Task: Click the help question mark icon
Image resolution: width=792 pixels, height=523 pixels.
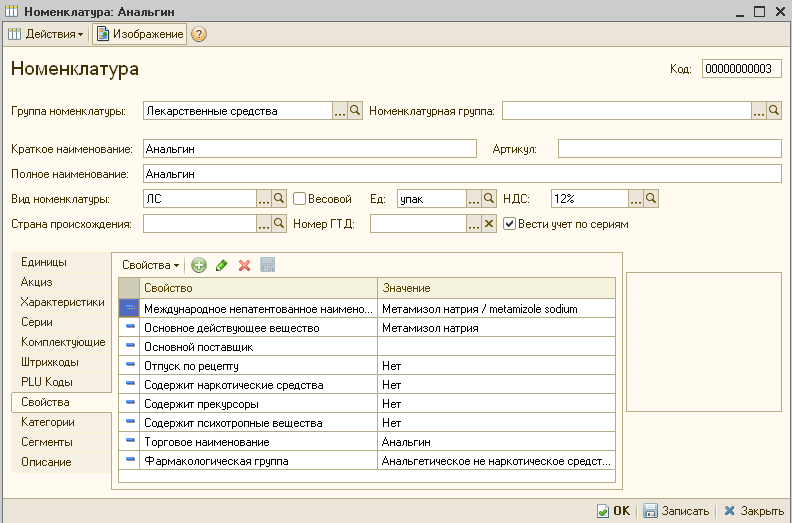Action: pyautogui.click(x=199, y=34)
